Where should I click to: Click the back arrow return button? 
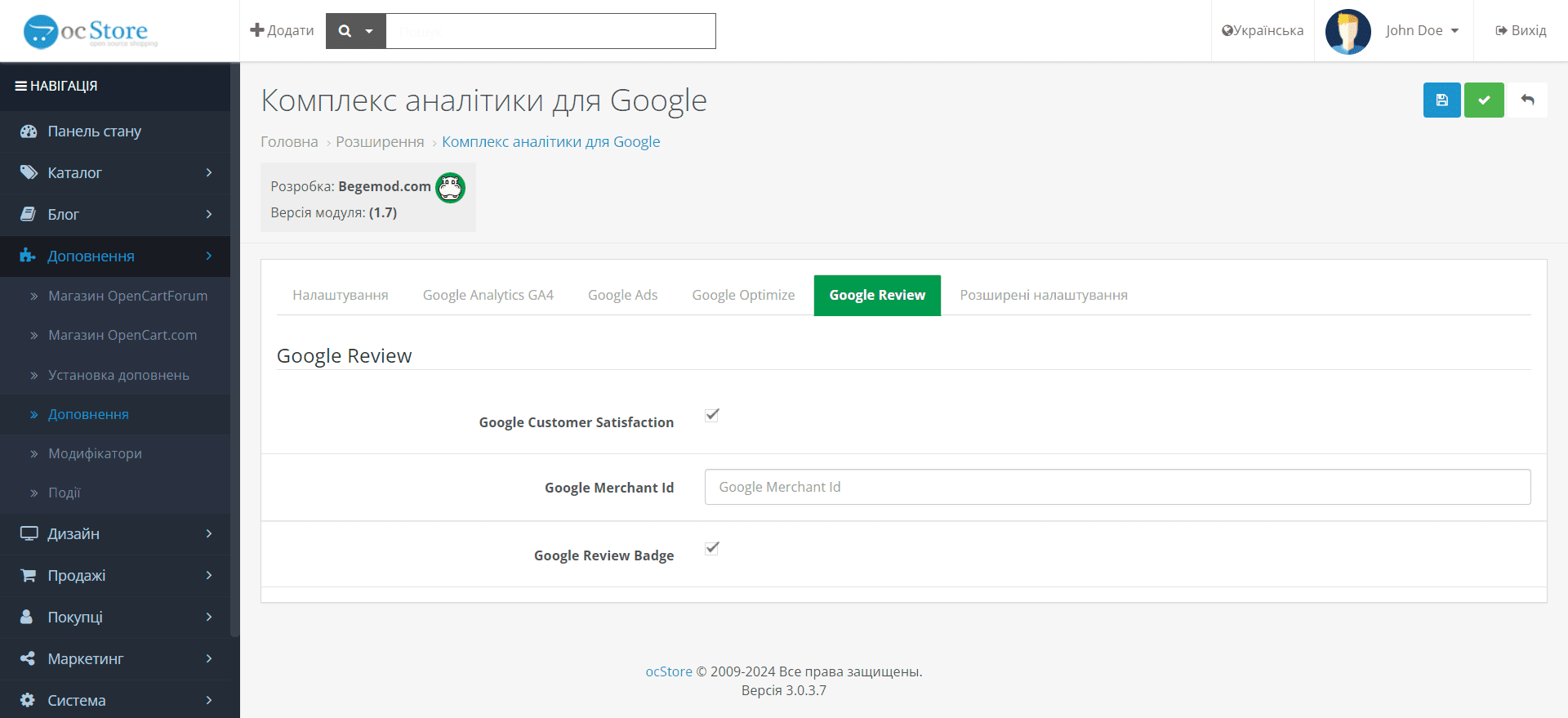pos(1527,100)
